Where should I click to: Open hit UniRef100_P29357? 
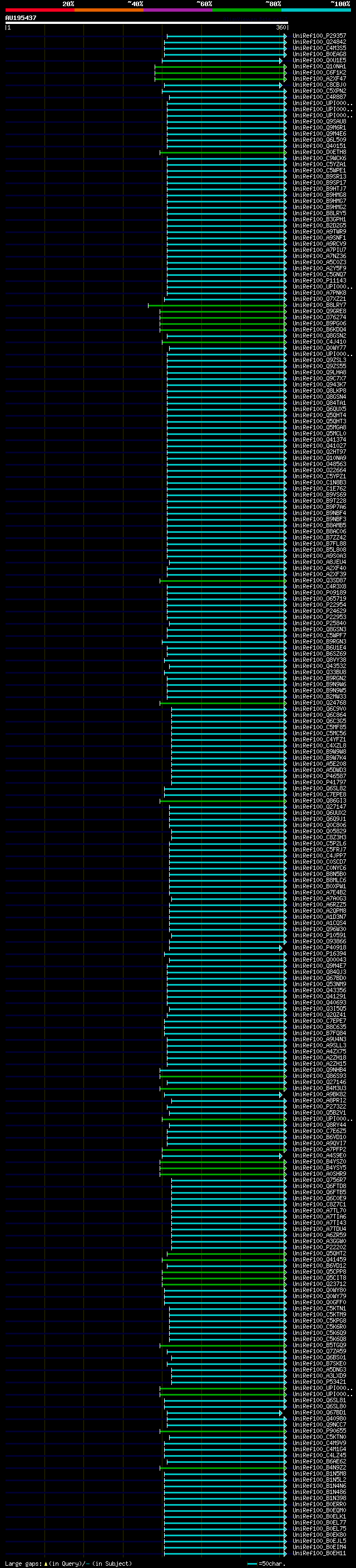319,36
